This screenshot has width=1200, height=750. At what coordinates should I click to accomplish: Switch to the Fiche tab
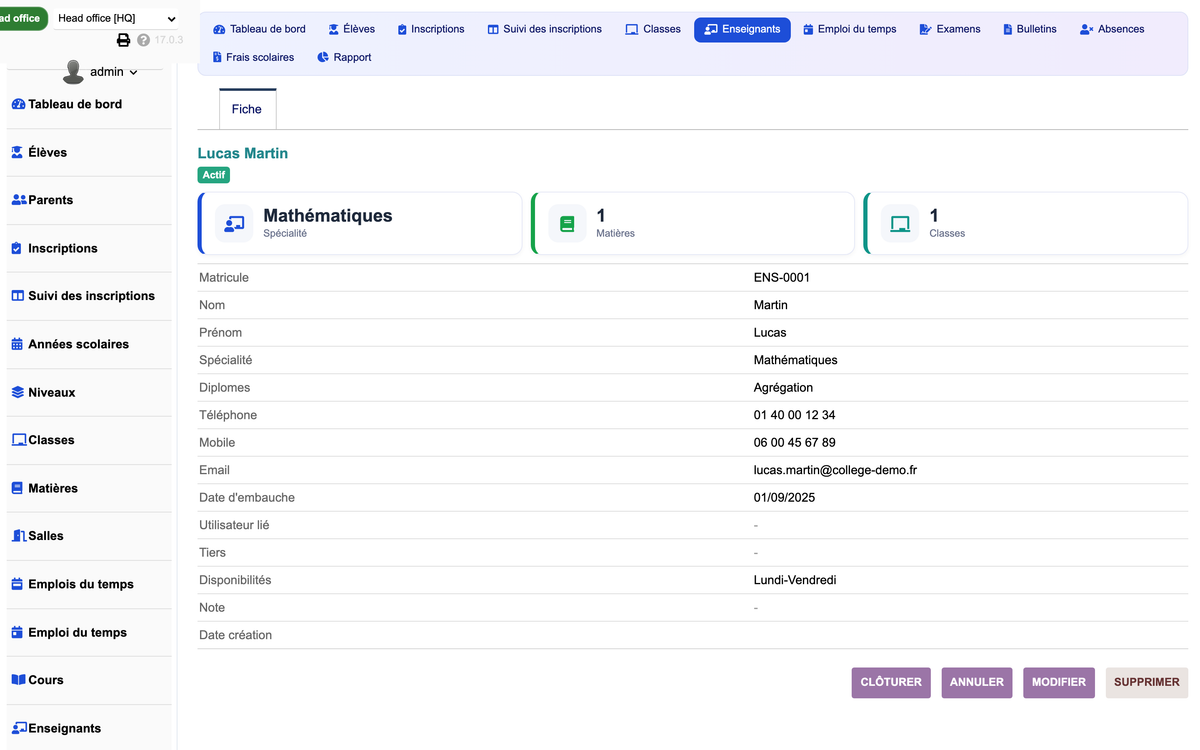point(247,109)
